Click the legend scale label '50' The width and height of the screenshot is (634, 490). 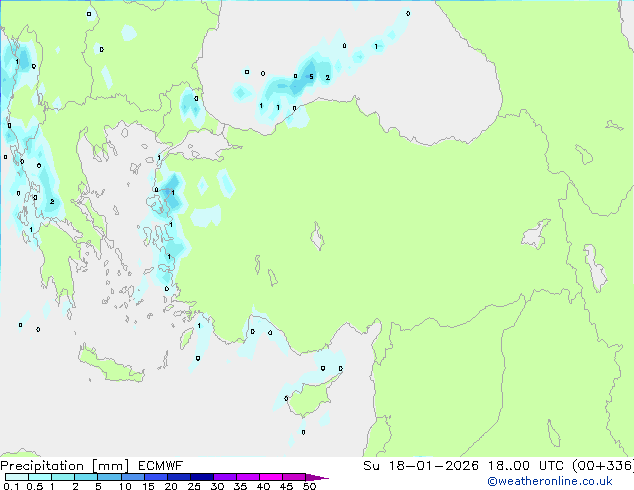(x=309, y=486)
